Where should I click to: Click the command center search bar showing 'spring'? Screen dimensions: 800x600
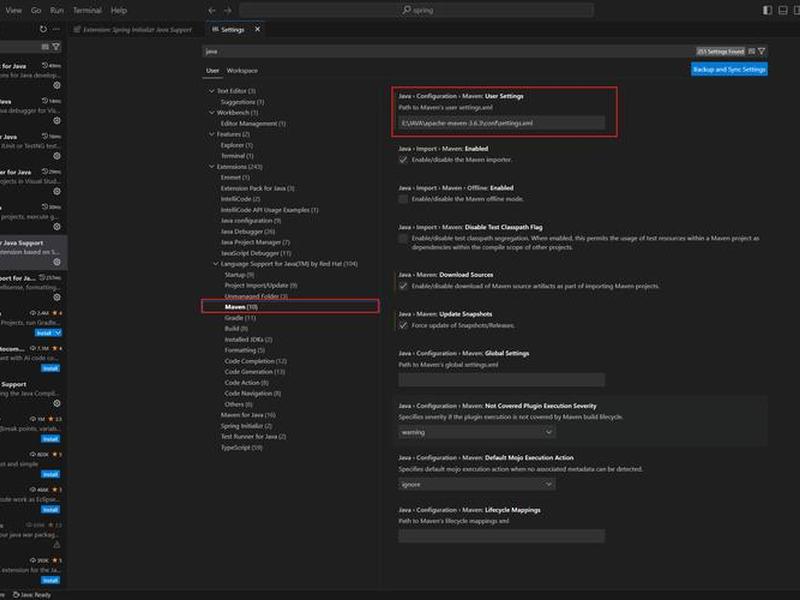pos(417,10)
